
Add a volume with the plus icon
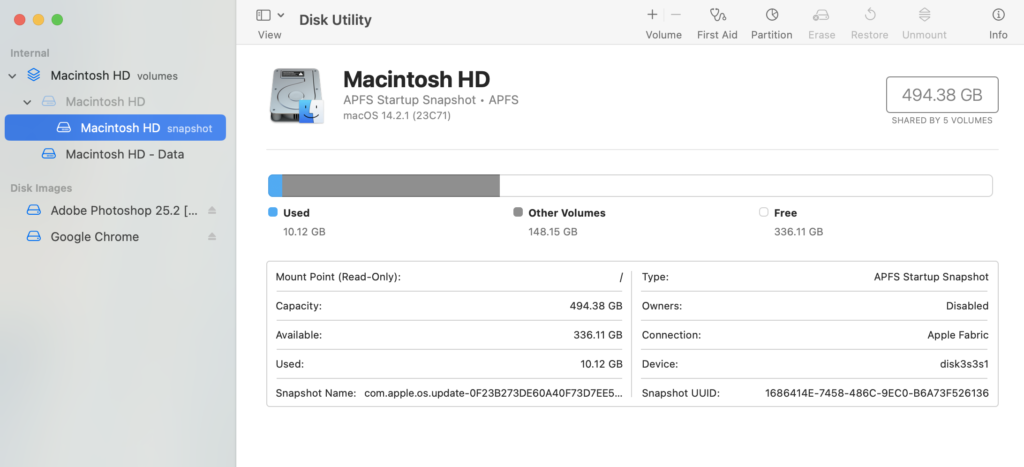652,14
